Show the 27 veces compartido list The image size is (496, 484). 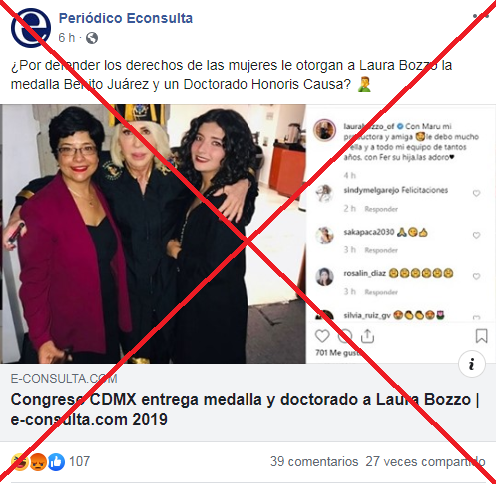click(x=425, y=462)
